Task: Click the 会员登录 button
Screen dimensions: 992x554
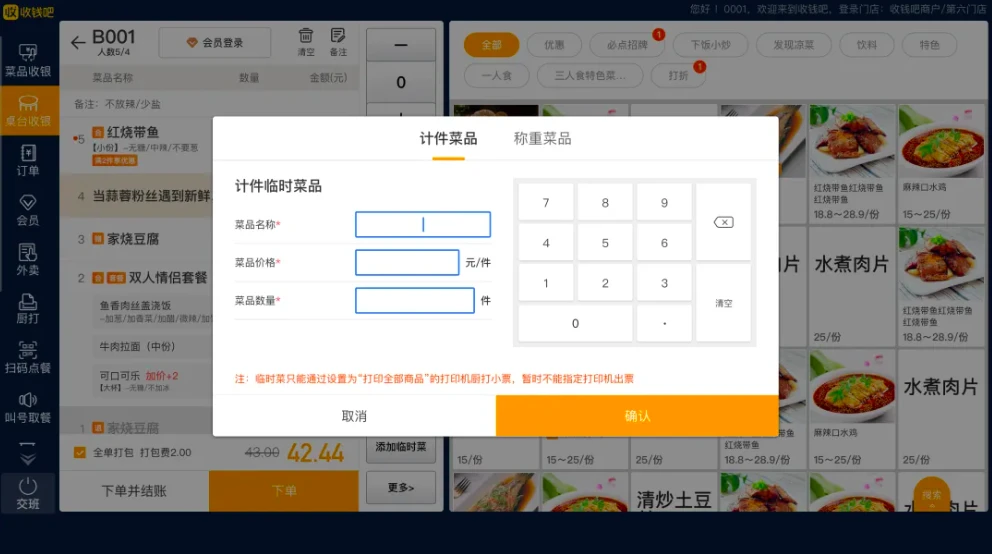Action: 214,42
